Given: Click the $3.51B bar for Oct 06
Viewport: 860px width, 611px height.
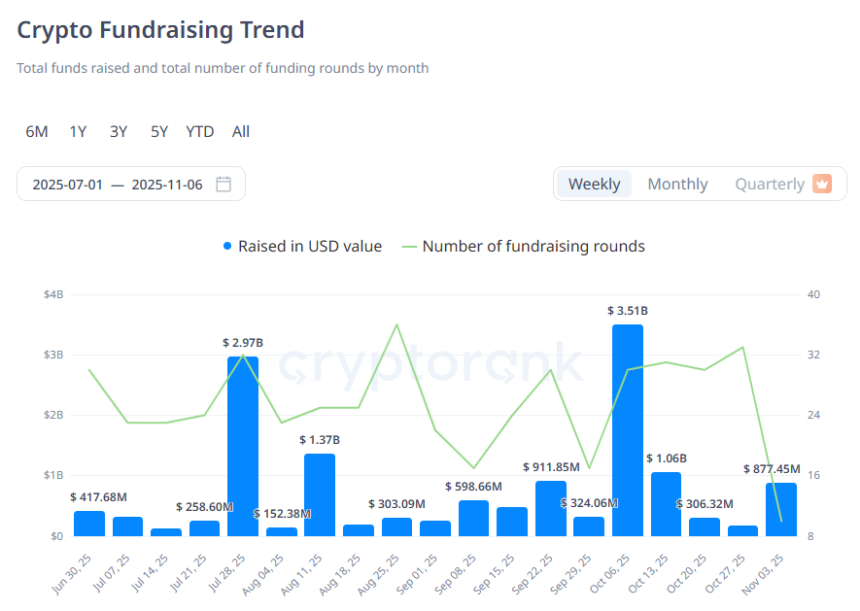Looking at the screenshot, I should [x=627, y=430].
